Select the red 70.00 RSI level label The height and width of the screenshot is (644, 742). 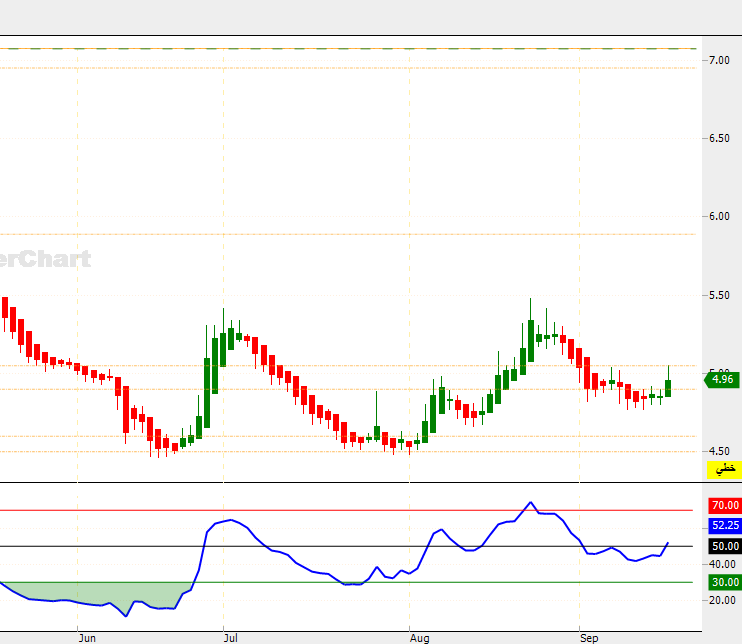point(724,505)
